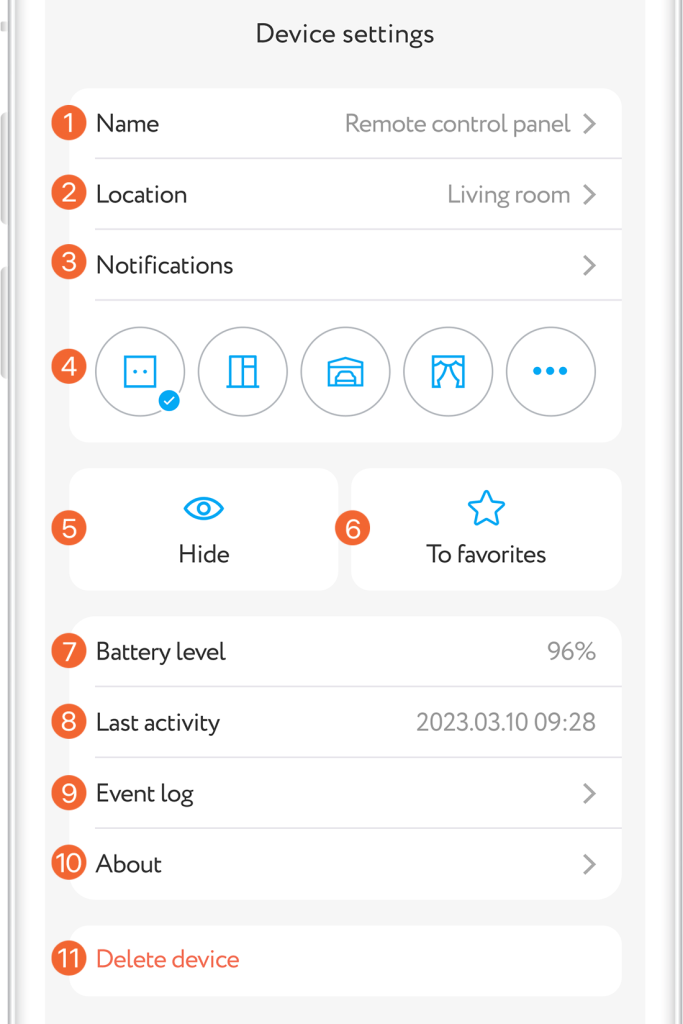Expand the Notifications settings arrow

(589, 265)
